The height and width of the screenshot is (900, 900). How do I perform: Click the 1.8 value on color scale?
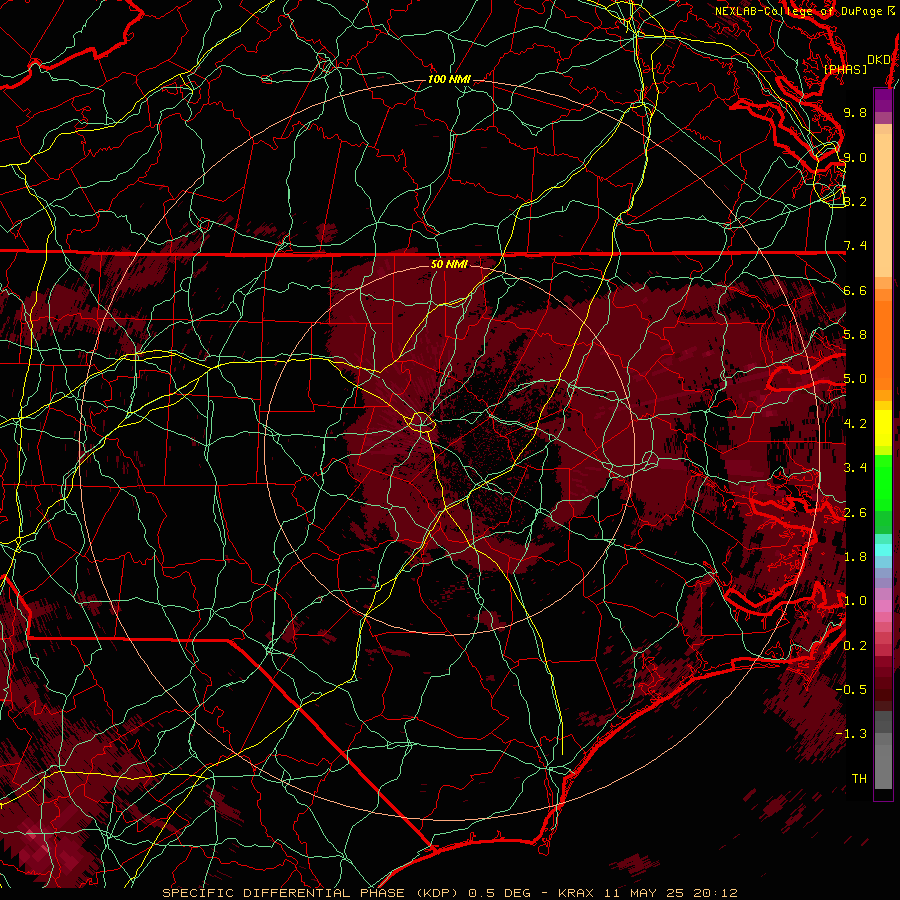pos(855,557)
